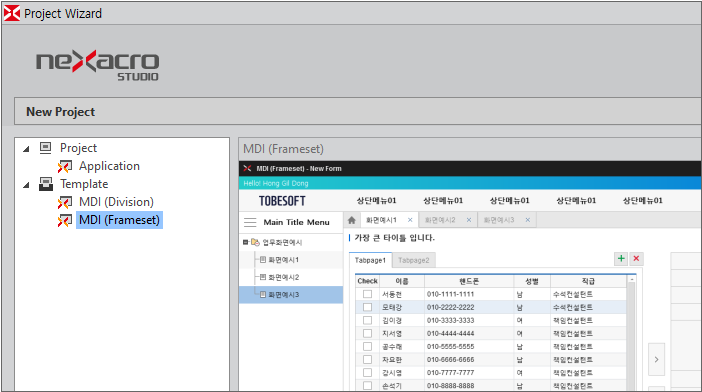Click the New Project heading
702x392 pixels.
click(x=60, y=111)
